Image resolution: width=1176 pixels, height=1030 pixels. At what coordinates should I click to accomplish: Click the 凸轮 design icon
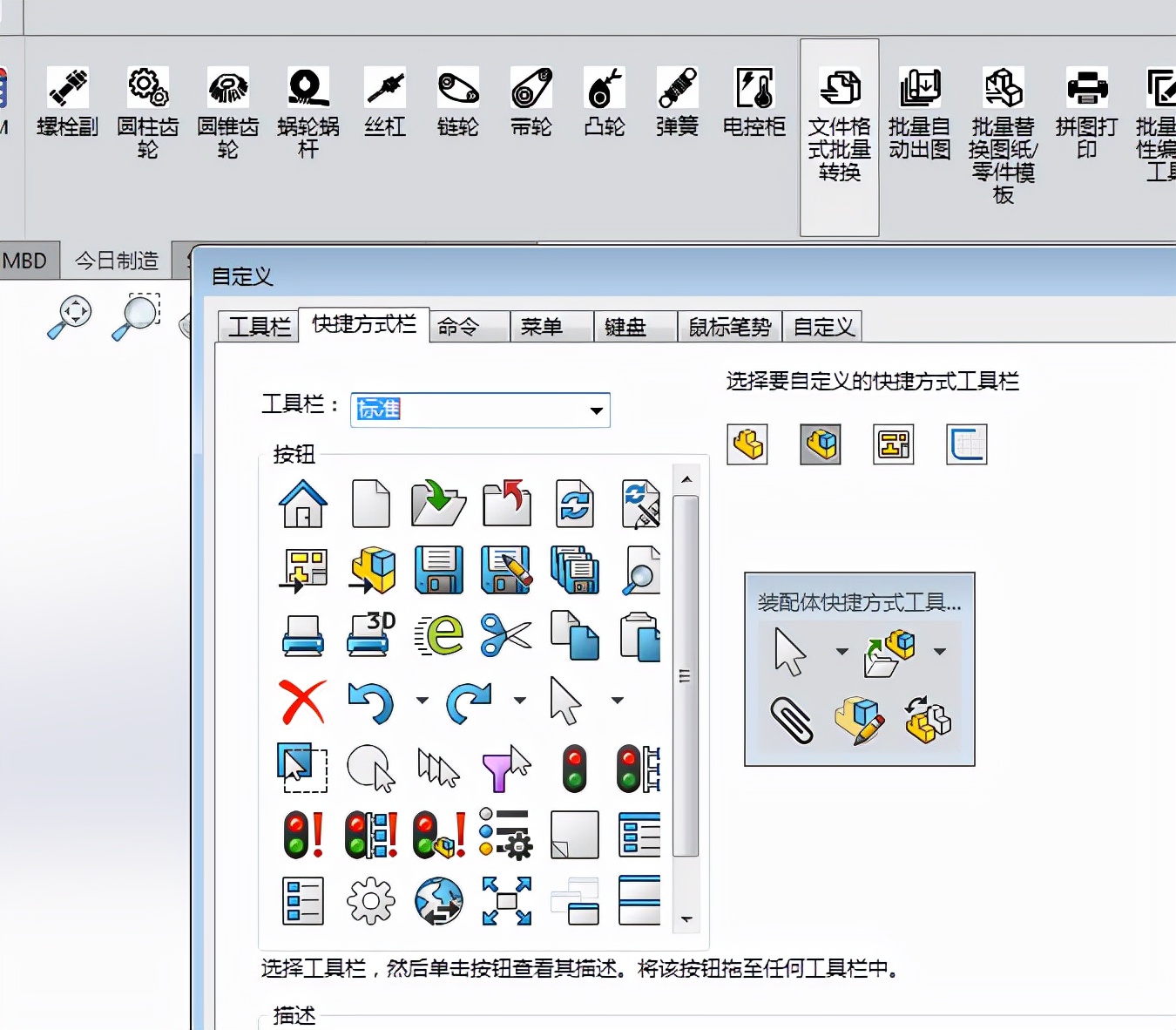[x=604, y=100]
